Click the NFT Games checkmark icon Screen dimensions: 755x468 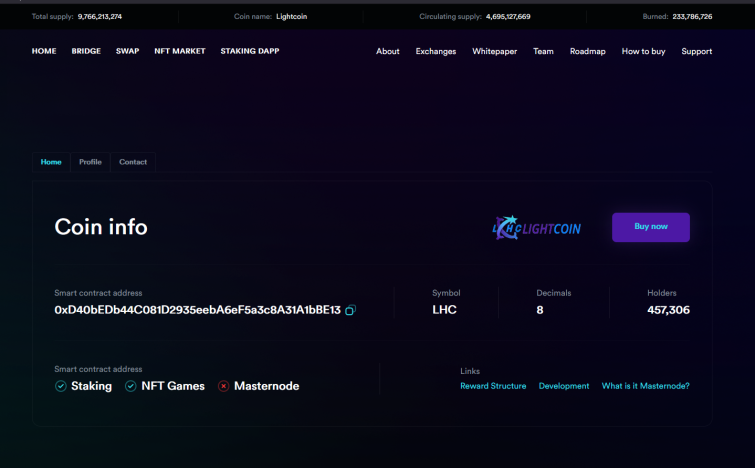coord(130,386)
